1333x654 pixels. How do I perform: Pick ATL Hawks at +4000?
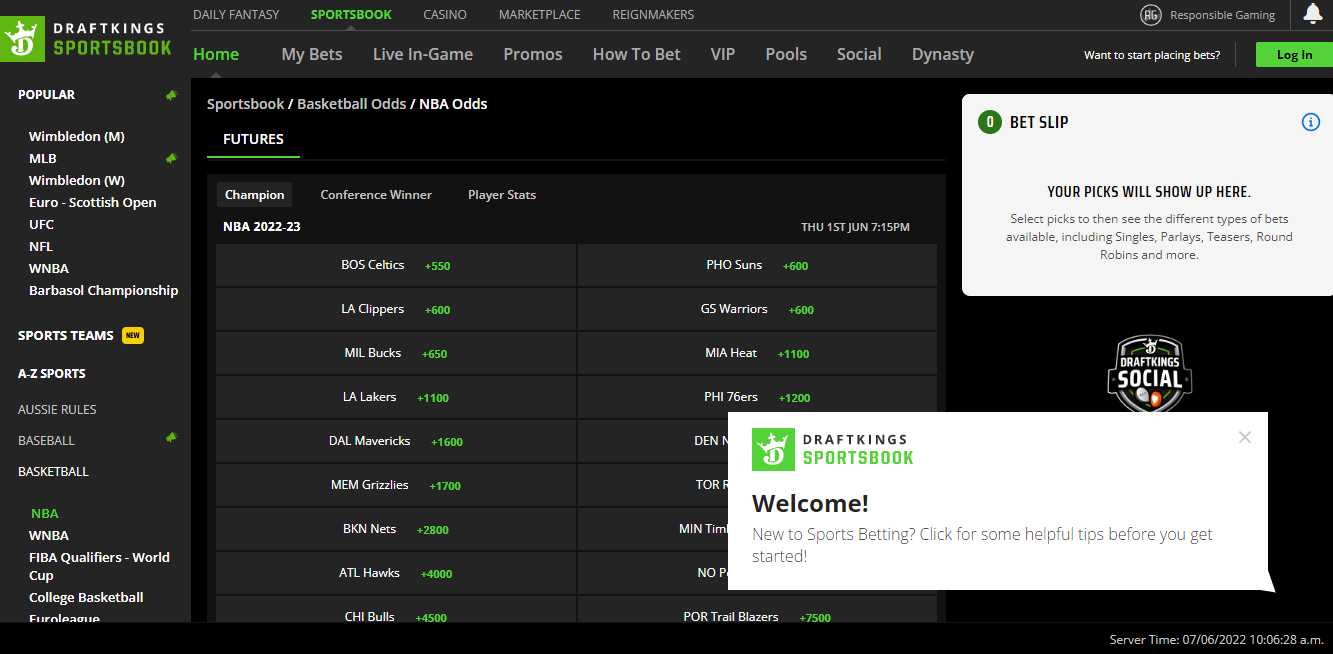pos(396,574)
